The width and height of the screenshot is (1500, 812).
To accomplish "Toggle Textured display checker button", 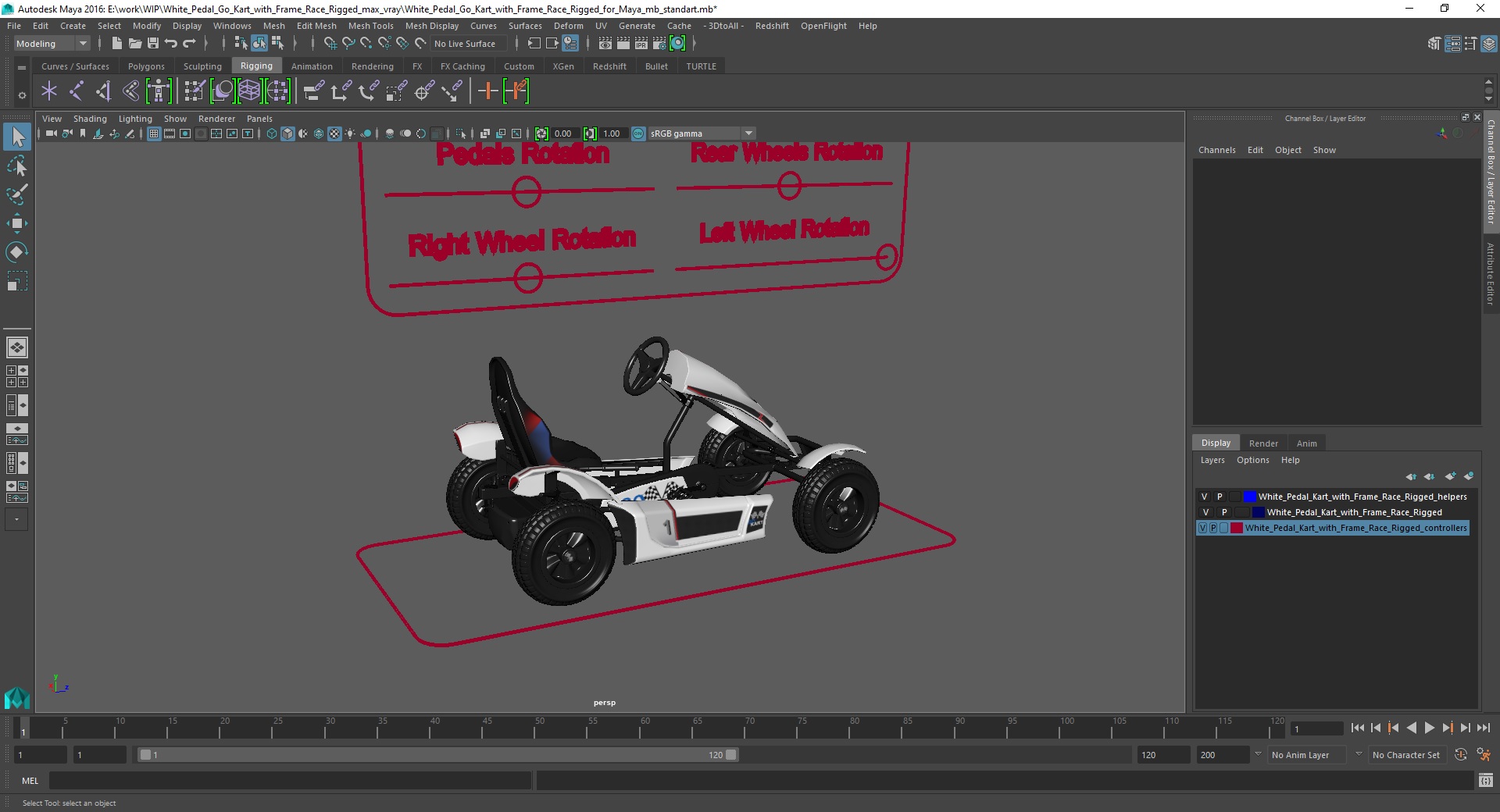I will click(334, 134).
